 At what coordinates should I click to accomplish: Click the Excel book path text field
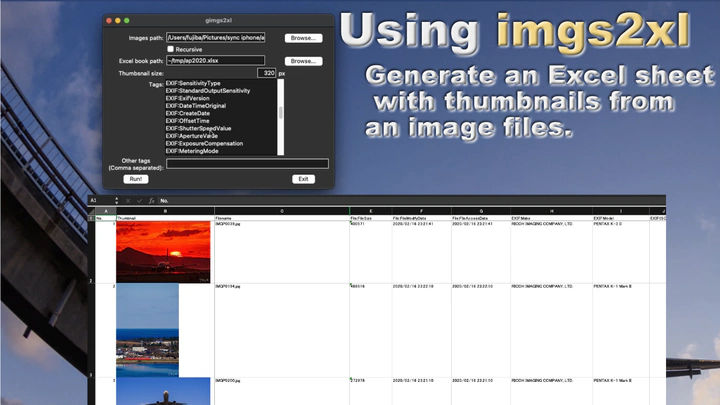[x=216, y=61]
